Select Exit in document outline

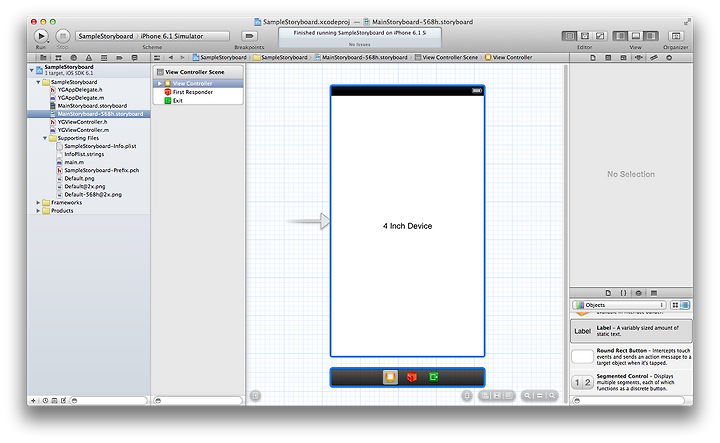(x=177, y=101)
